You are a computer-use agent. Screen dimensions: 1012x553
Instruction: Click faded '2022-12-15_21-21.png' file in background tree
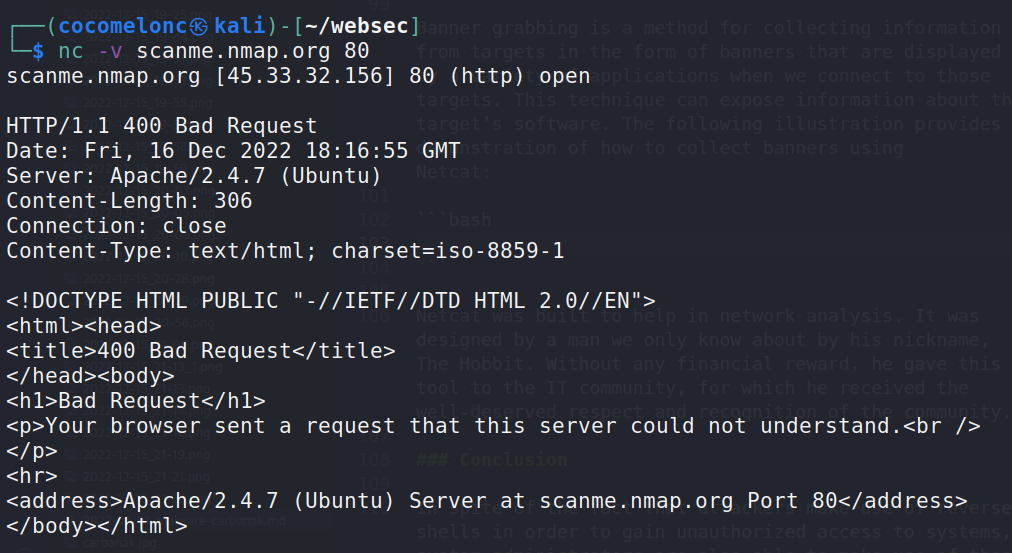(x=146, y=477)
